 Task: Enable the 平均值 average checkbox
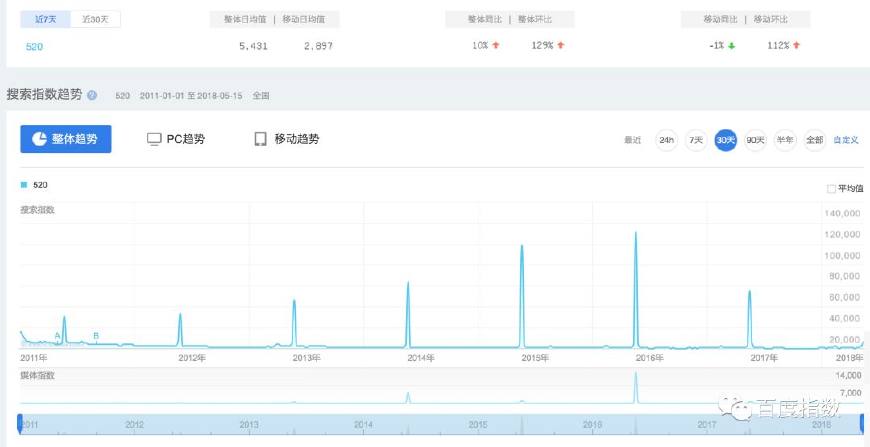point(831,189)
